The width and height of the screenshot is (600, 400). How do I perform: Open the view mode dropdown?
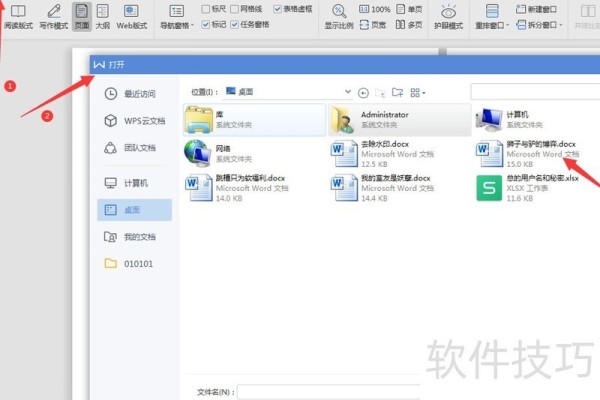[x=417, y=93]
